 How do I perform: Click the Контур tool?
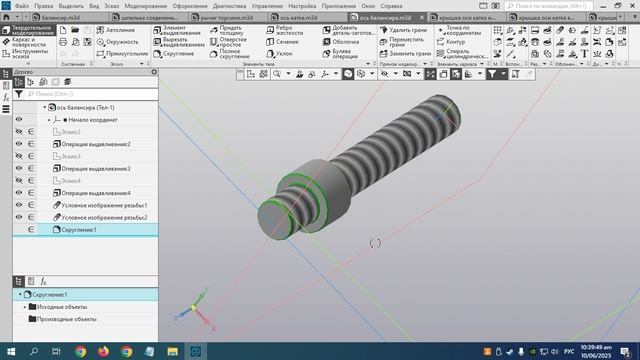pyautogui.click(x=451, y=42)
